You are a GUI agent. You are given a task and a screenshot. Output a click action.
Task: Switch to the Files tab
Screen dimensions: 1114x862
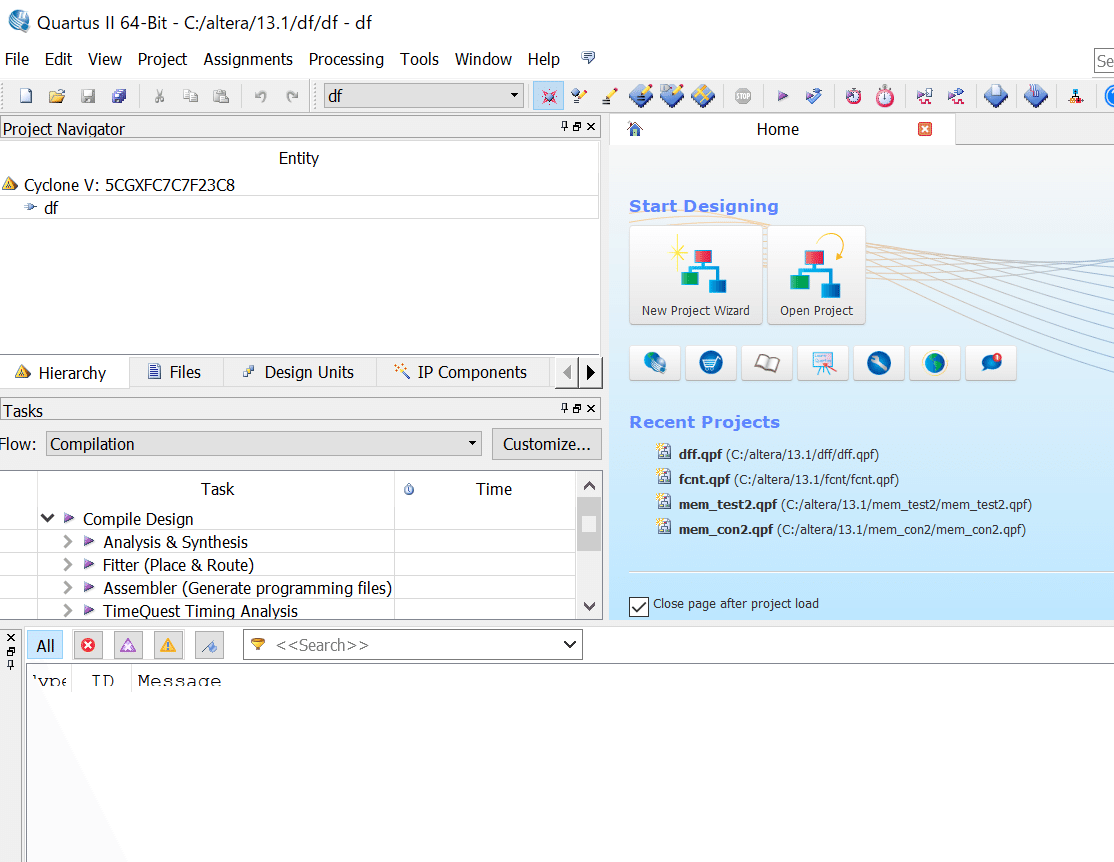175,372
